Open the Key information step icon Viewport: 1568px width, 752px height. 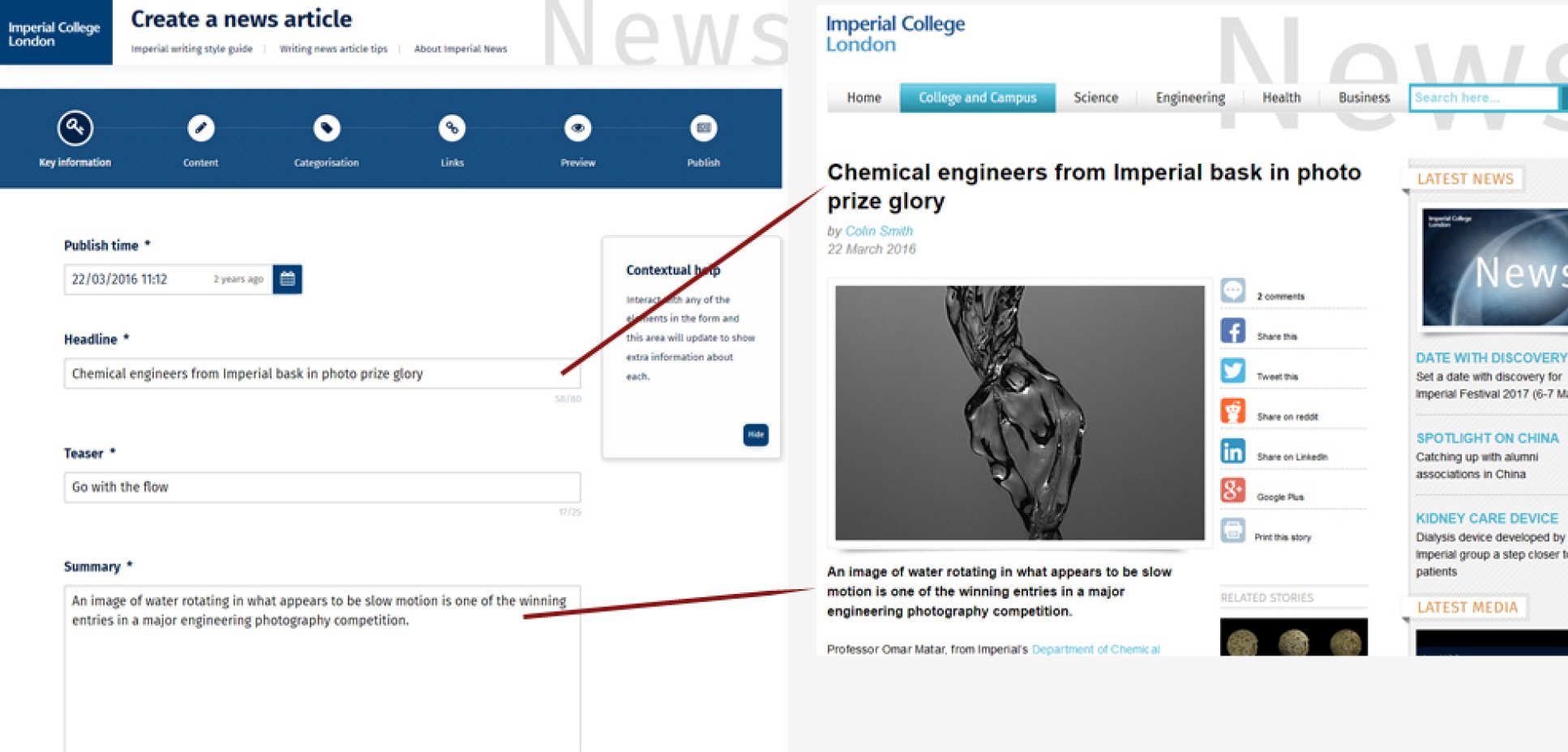tap(75, 127)
